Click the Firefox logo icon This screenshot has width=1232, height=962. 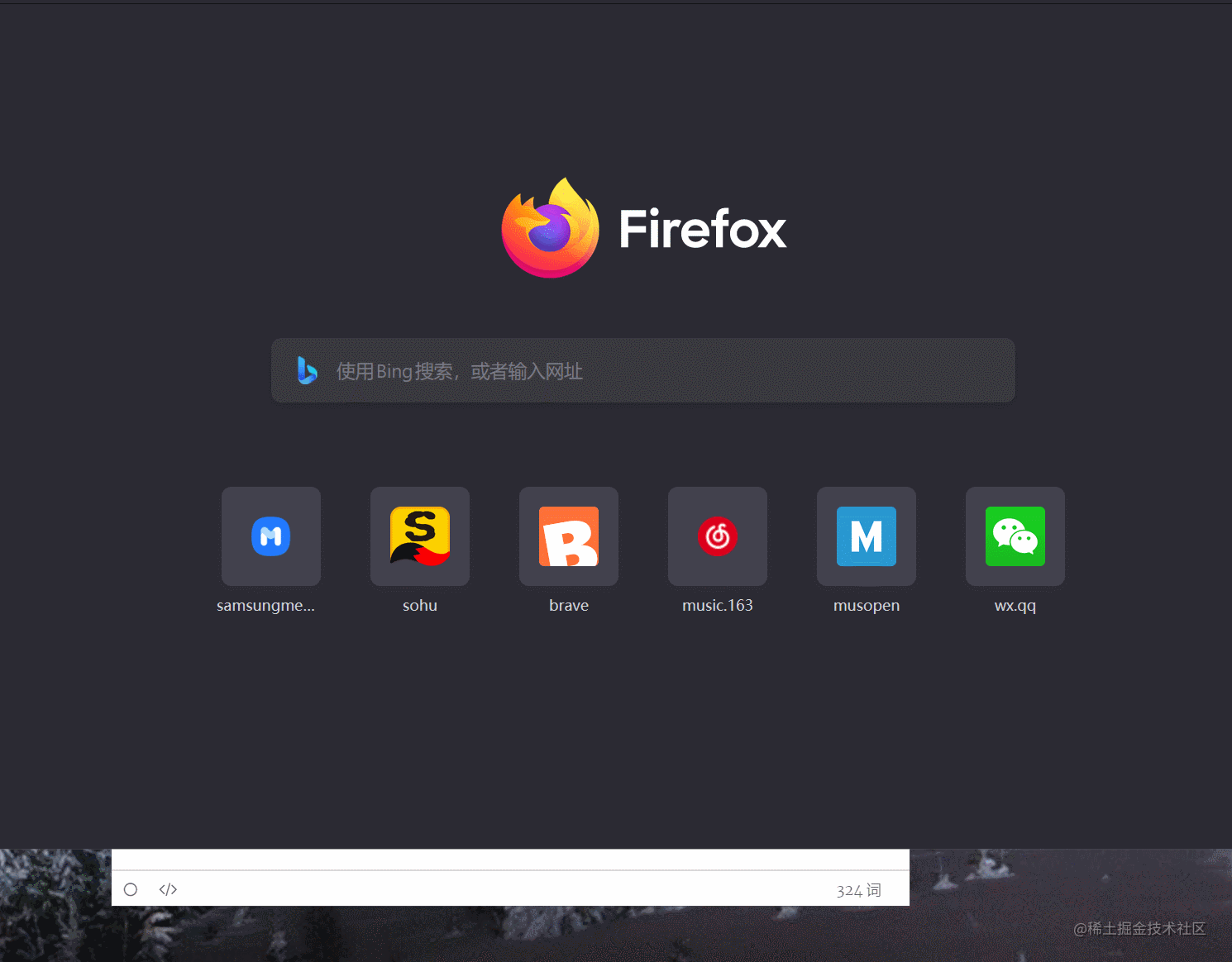coord(551,228)
